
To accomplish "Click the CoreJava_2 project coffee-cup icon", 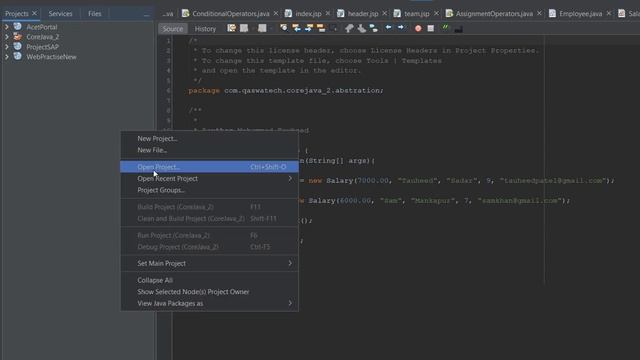I will [x=18, y=36].
